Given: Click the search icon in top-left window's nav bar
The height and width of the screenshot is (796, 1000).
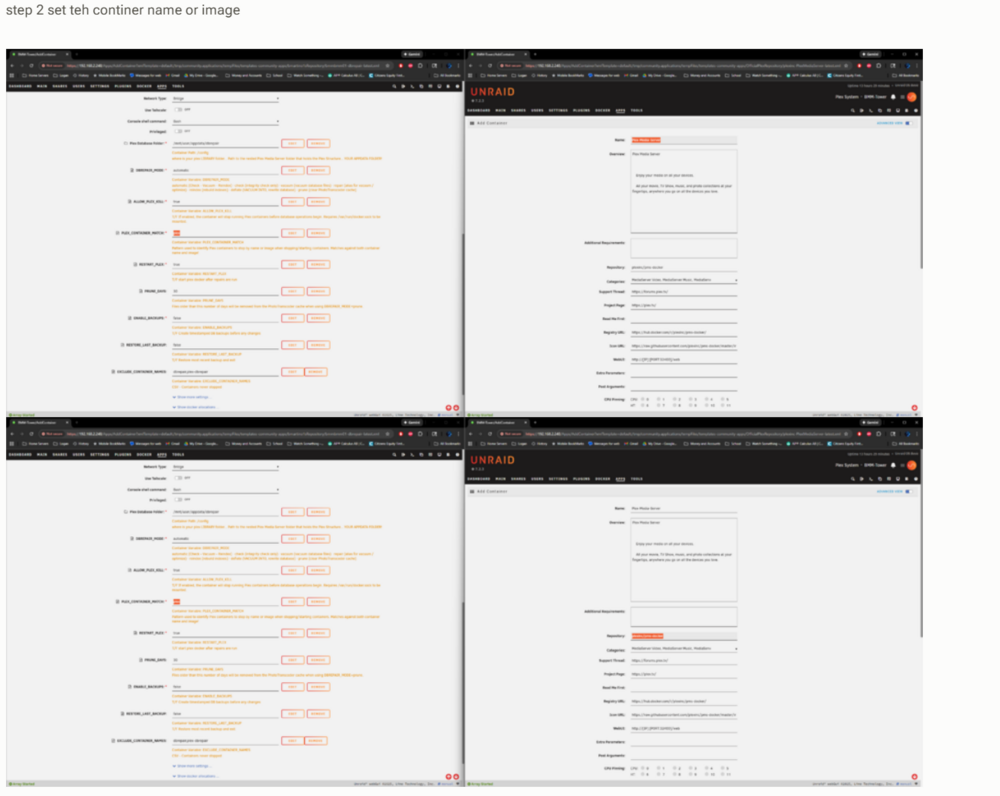Looking at the screenshot, I should pyautogui.click(x=394, y=86).
